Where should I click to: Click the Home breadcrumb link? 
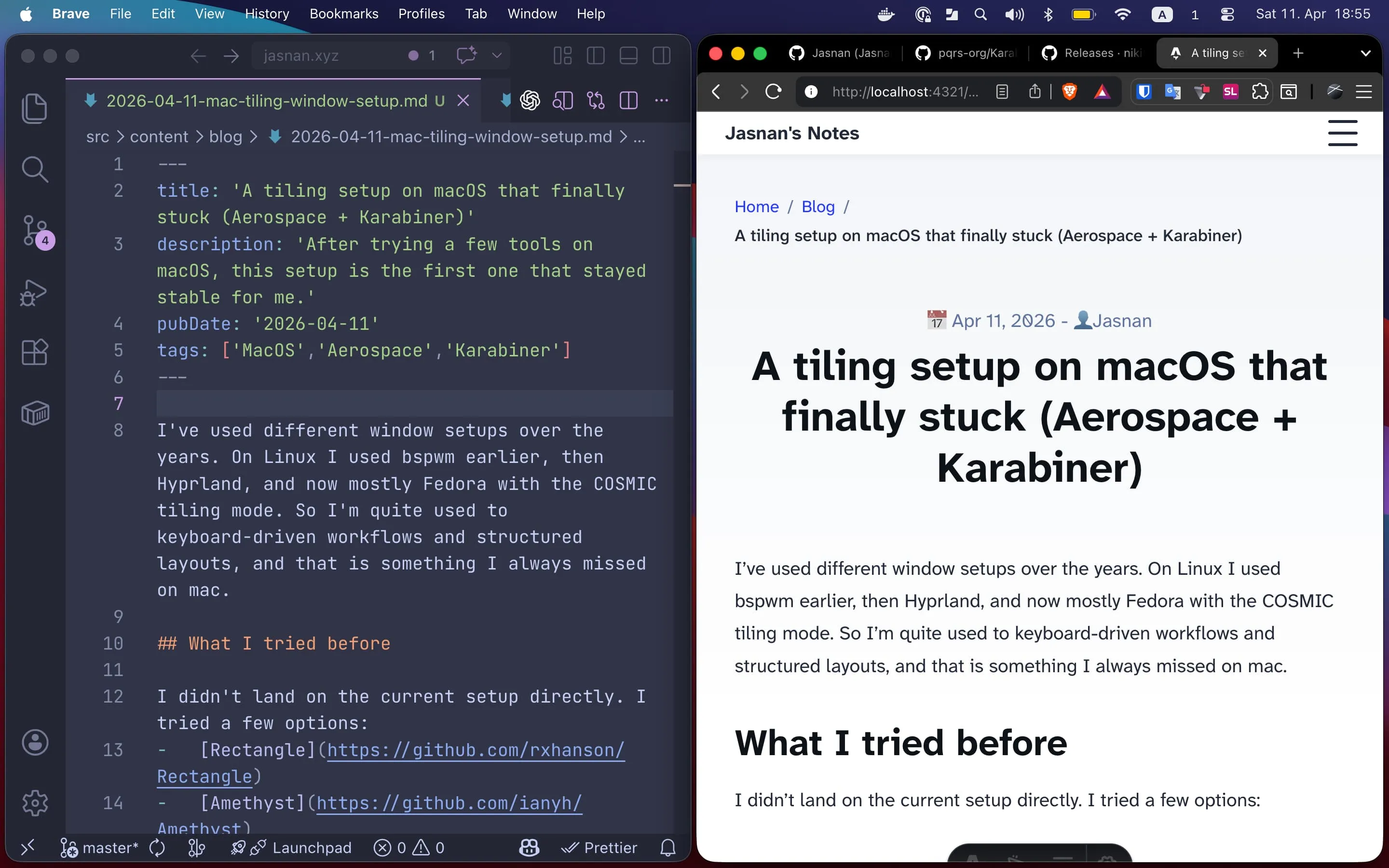pos(757,207)
